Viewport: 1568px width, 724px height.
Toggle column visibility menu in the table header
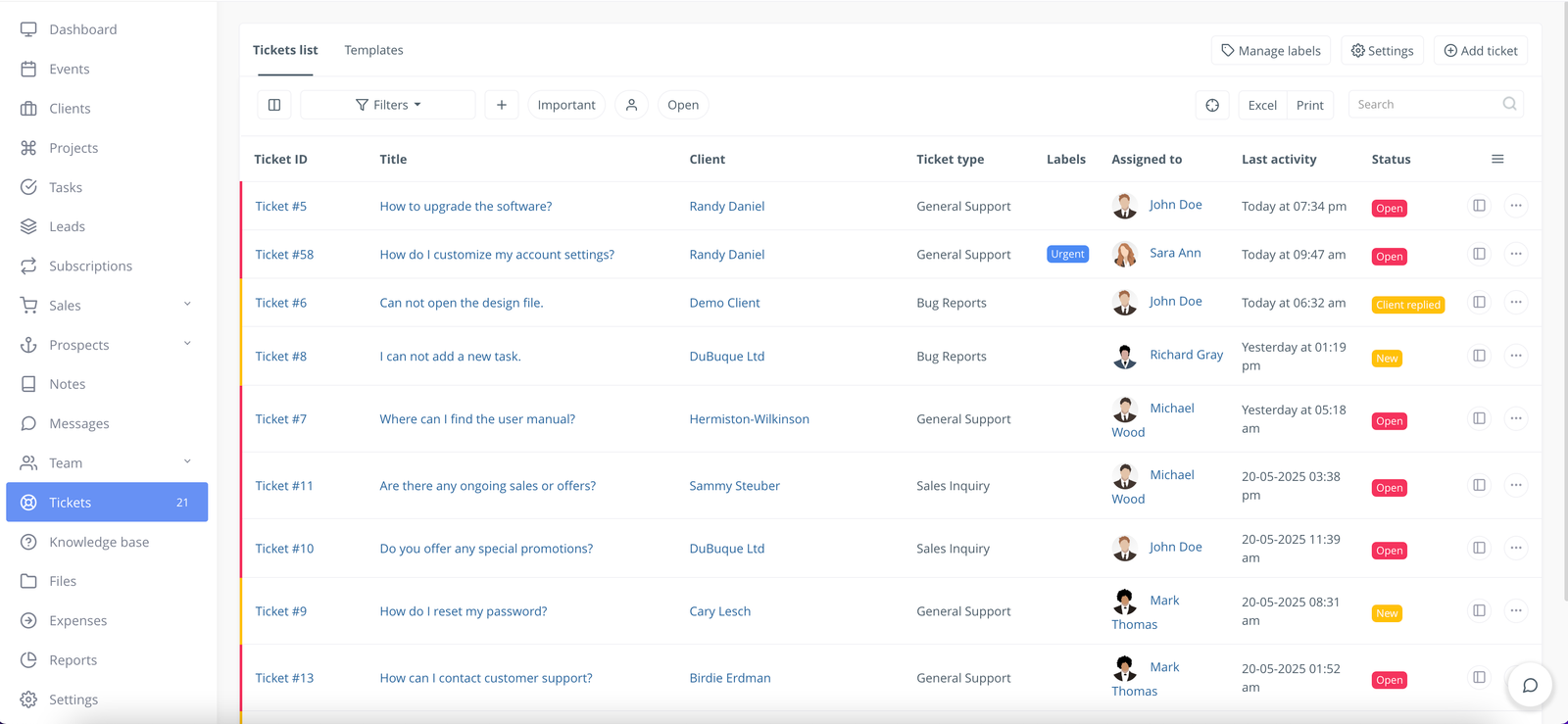[x=1497, y=159]
